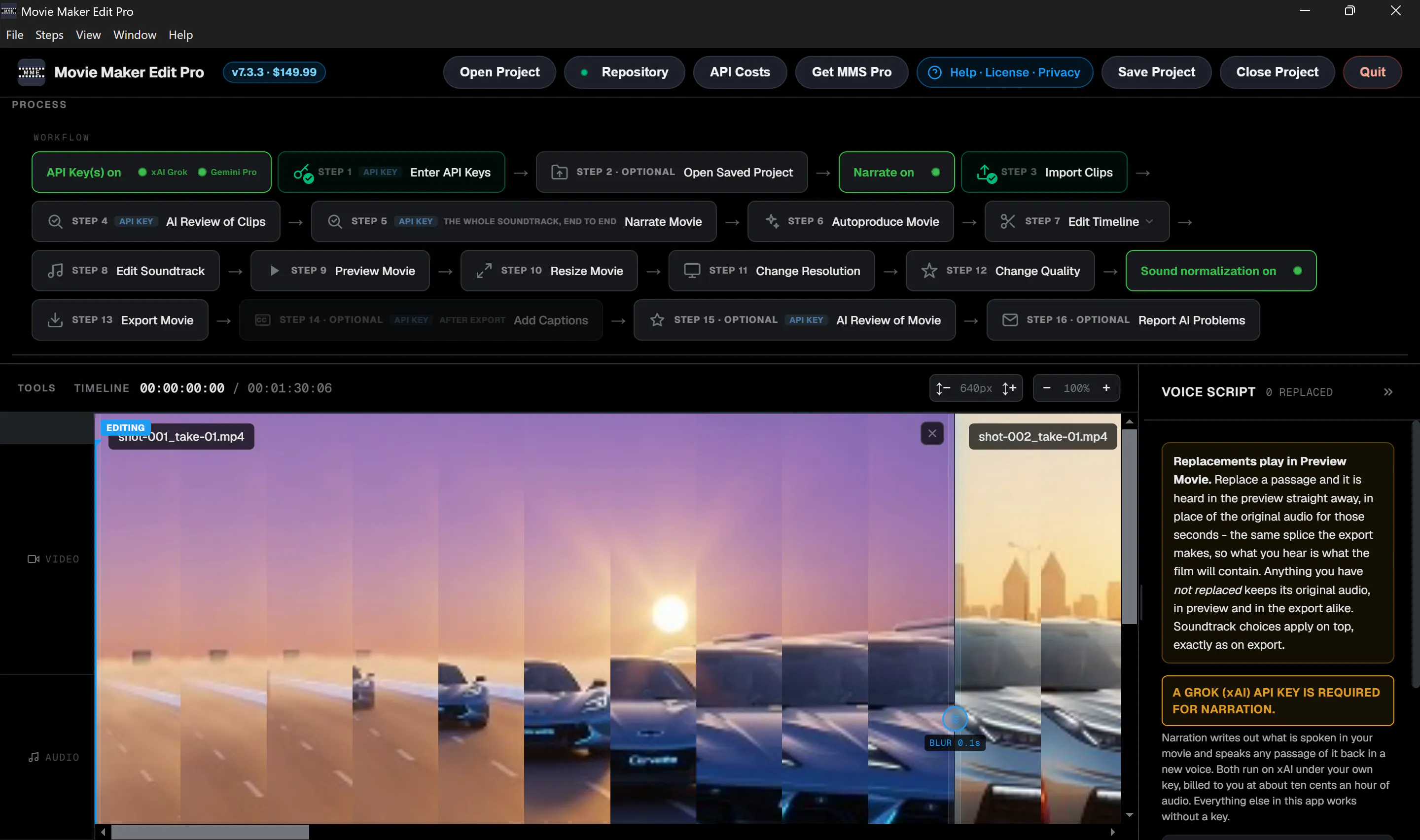Viewport: 1420px width, 840px height.
Task: Click the video camera icon on VIDEO track
Action: click(34, 559)
